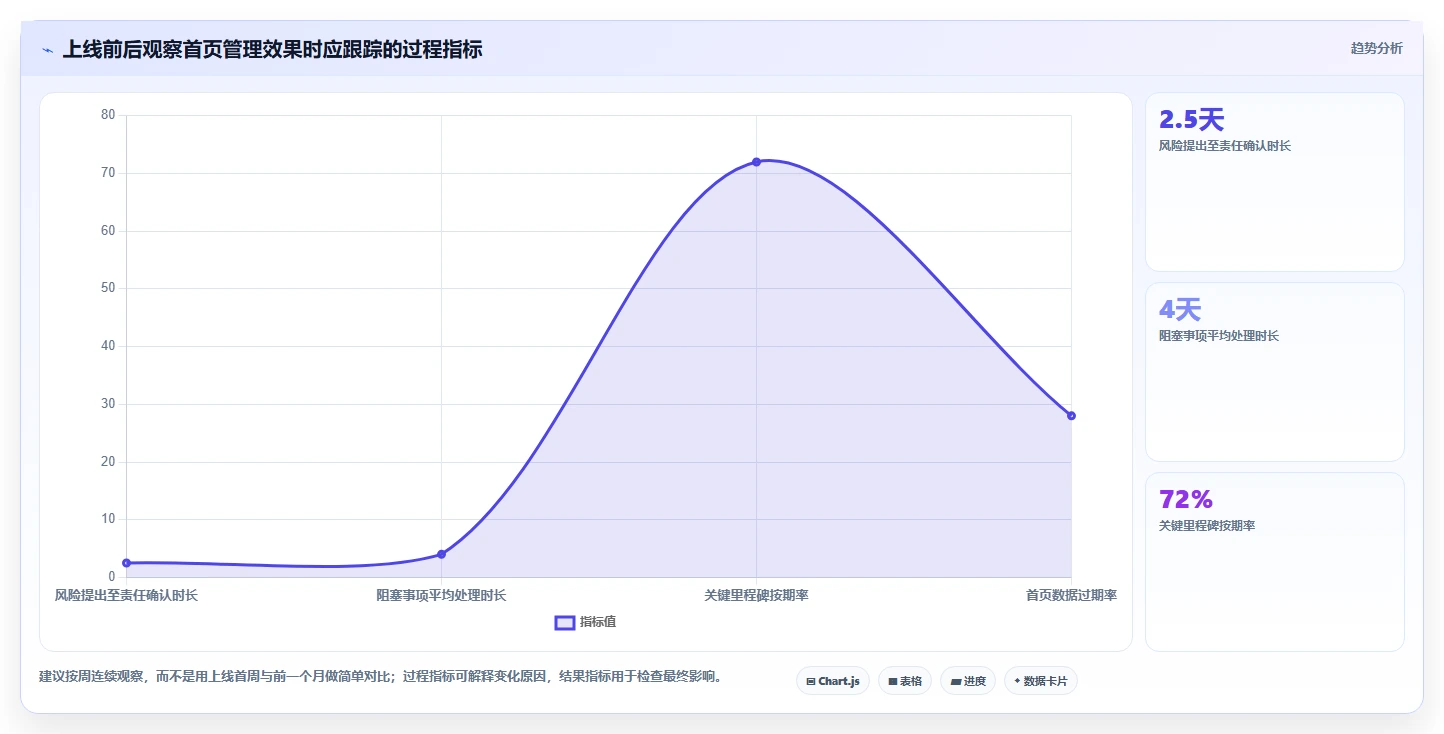Click the 指标值 legend color box
Image resolution: width=1444 pixels, height=734 pixels.
coord(565,623)
